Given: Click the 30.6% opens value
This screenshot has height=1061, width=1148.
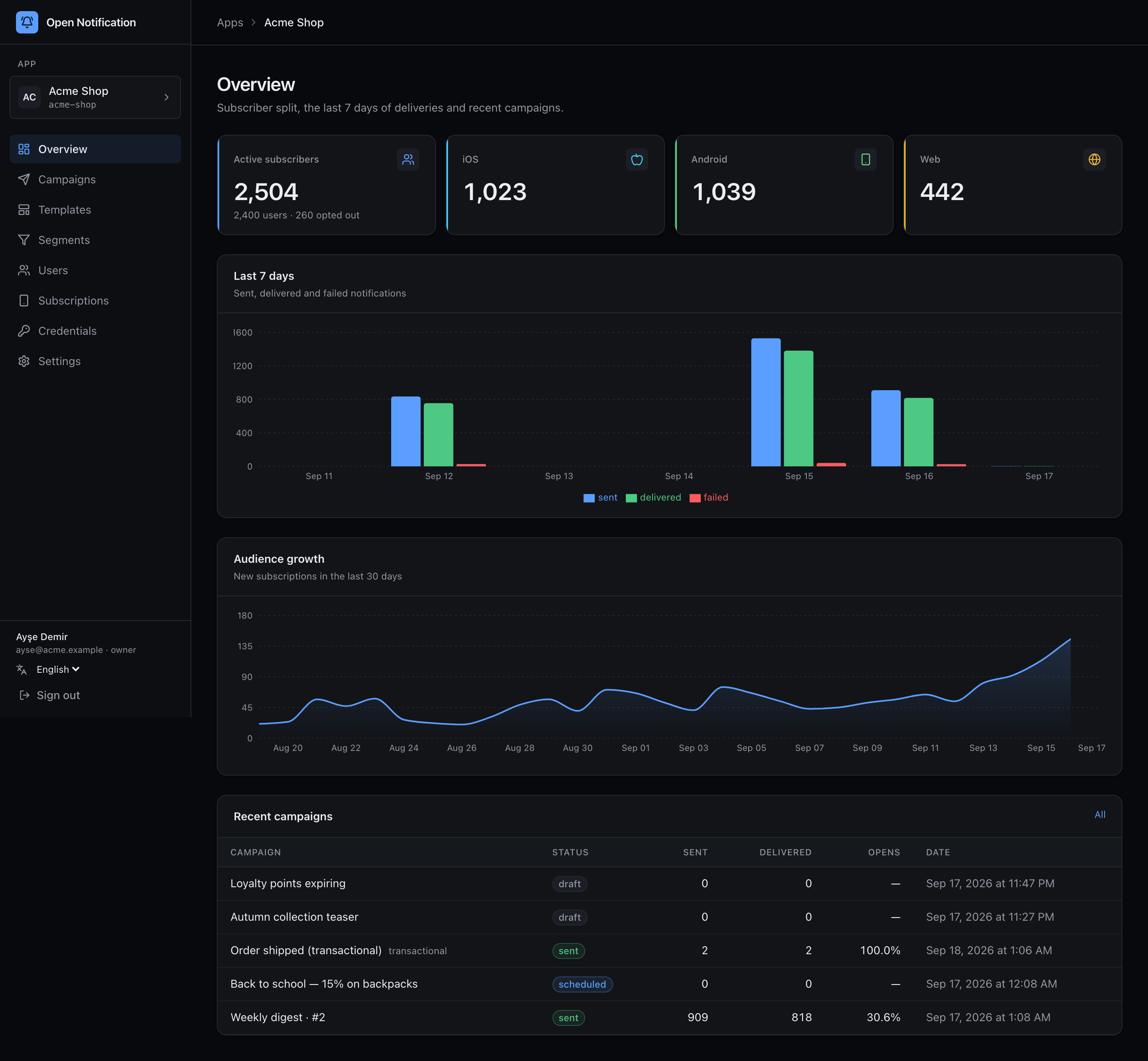Looking at the screenshot, I should [883, 1018].
